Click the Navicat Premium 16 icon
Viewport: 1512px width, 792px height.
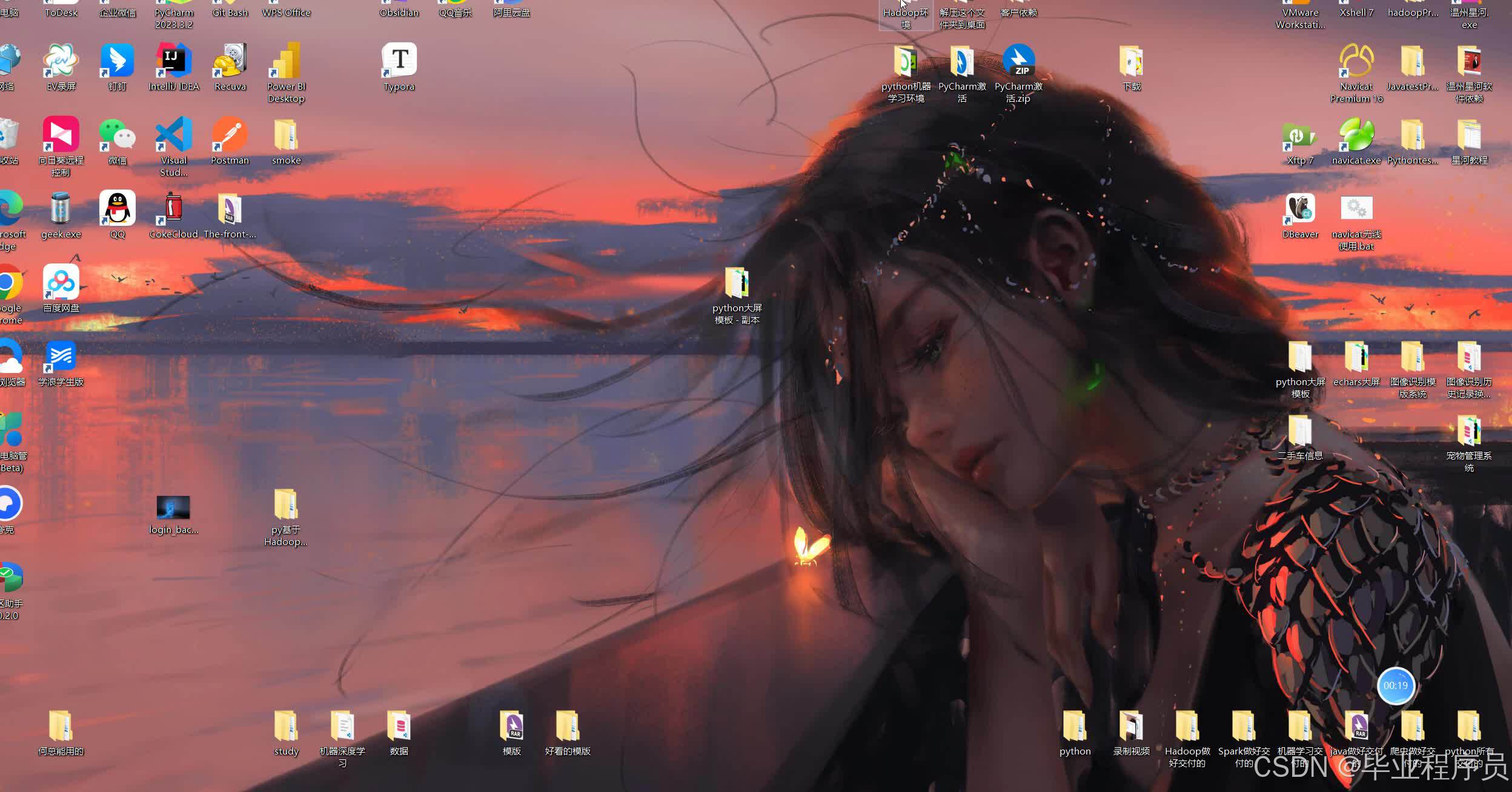1356,61
